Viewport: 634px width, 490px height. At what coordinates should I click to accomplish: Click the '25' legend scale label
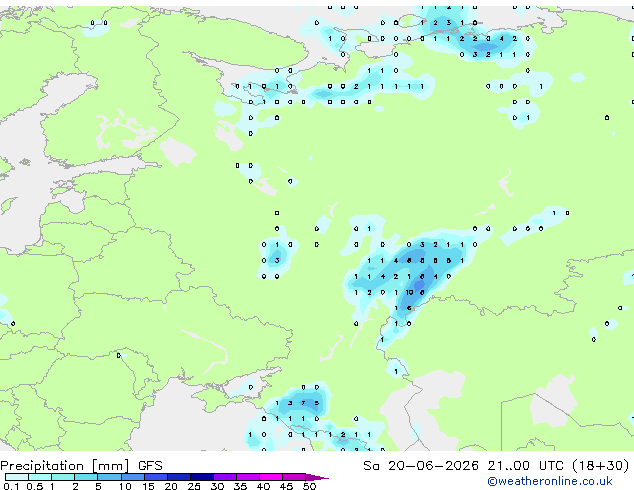(194, 486)
